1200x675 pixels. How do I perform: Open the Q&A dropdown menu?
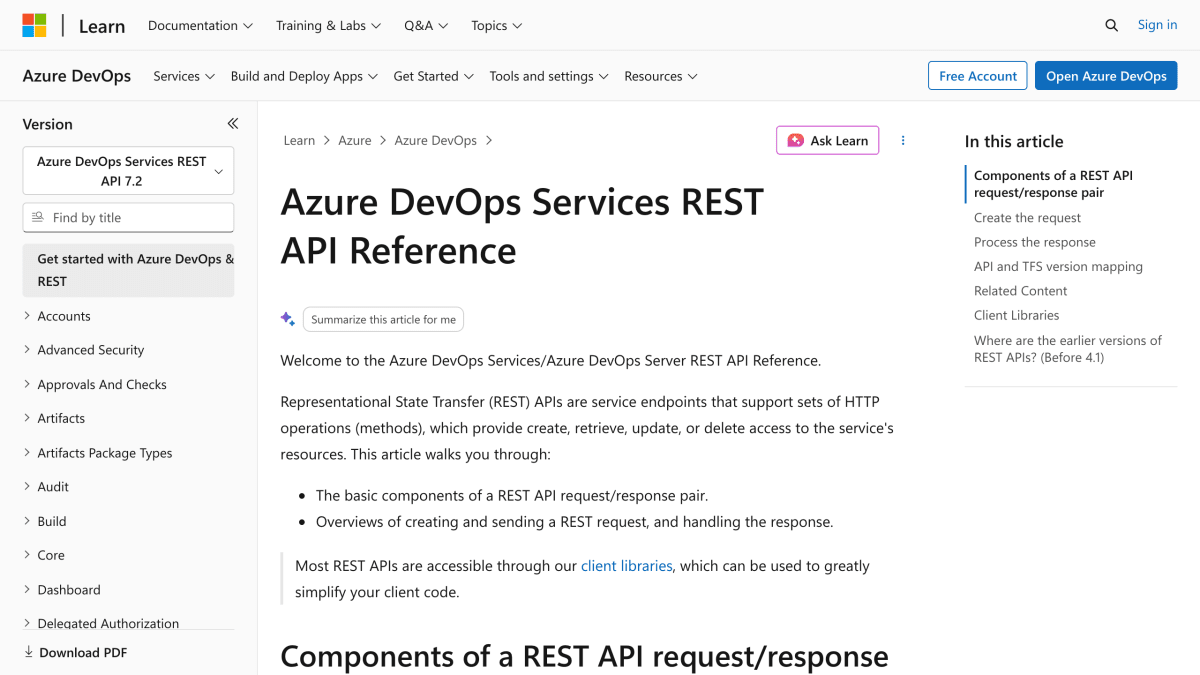click(426, 26)
